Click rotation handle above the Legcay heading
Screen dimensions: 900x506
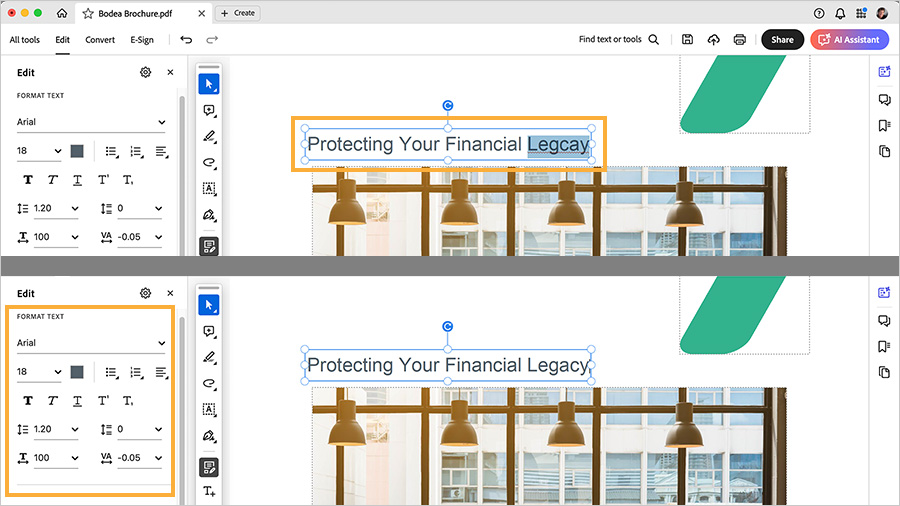pyautogui.click(x=448, y=106)
